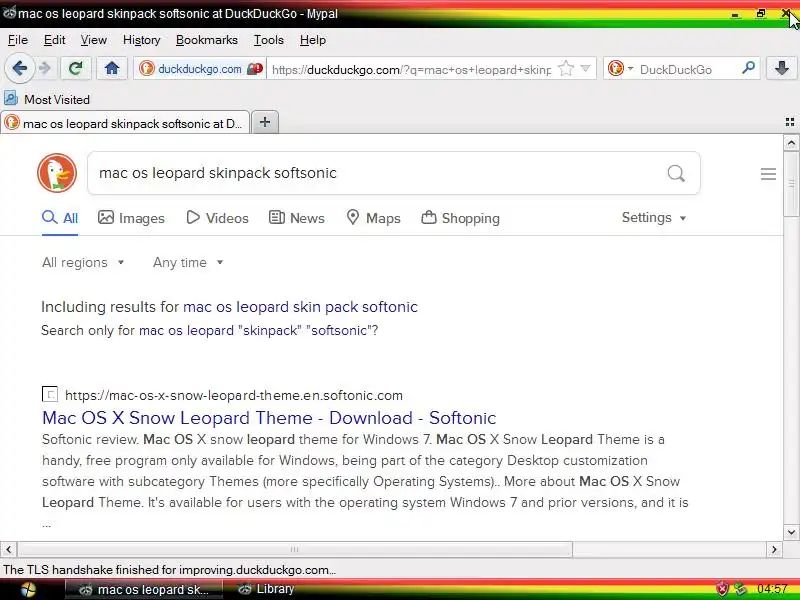This screenshot has width=800, height=600.
Task: Bookmark this page with the star icon
Action: point(565,68)
